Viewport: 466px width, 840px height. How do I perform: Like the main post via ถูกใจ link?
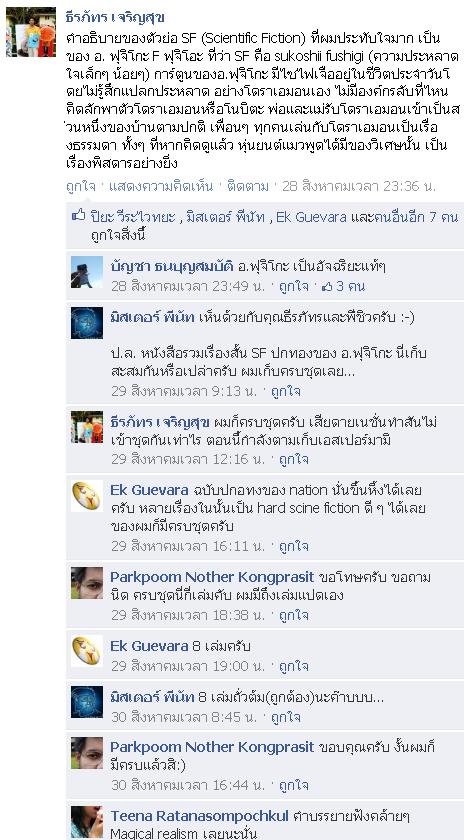pos(81,186)
